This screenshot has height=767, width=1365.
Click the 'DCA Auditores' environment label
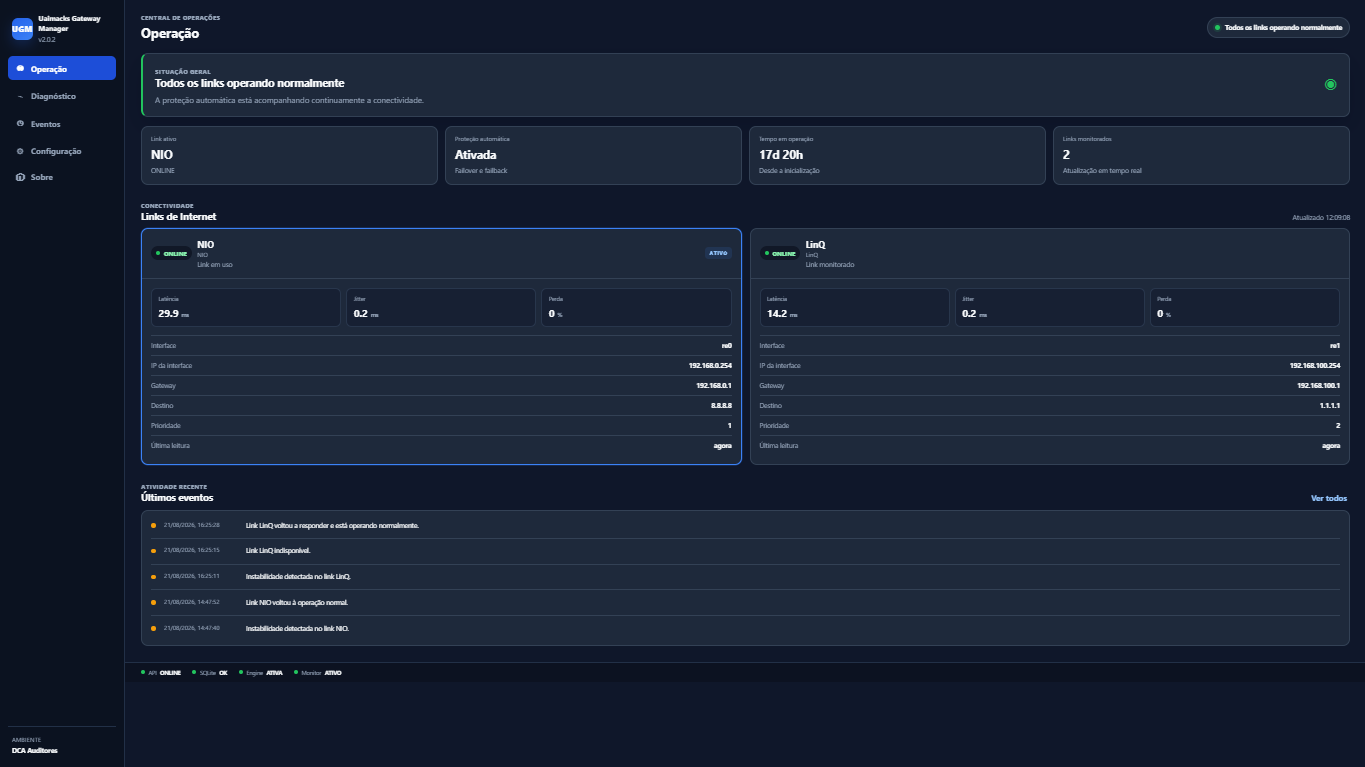click(x=35, y=750)
